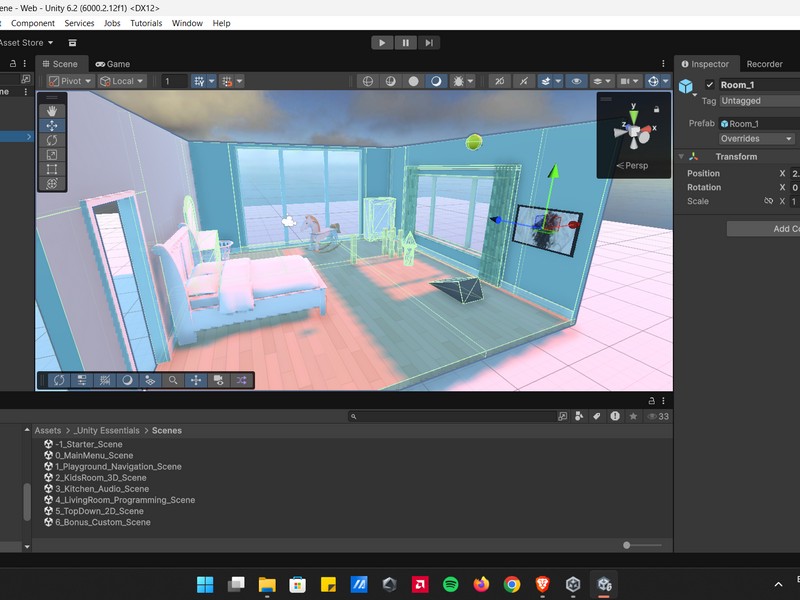Toggle proportional scale link icon

coord(768,201)
